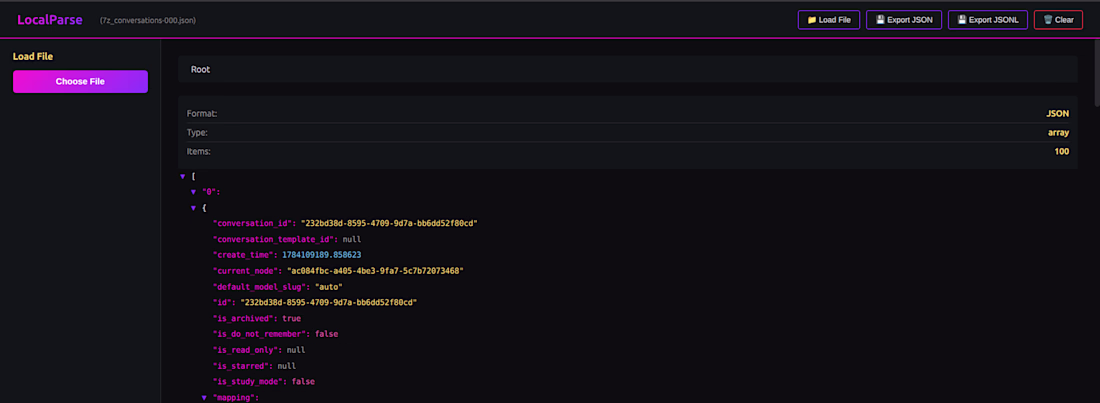Click the Choose File button in sidebar
This screenshot has width=1100, height=403.
[80, 81]
